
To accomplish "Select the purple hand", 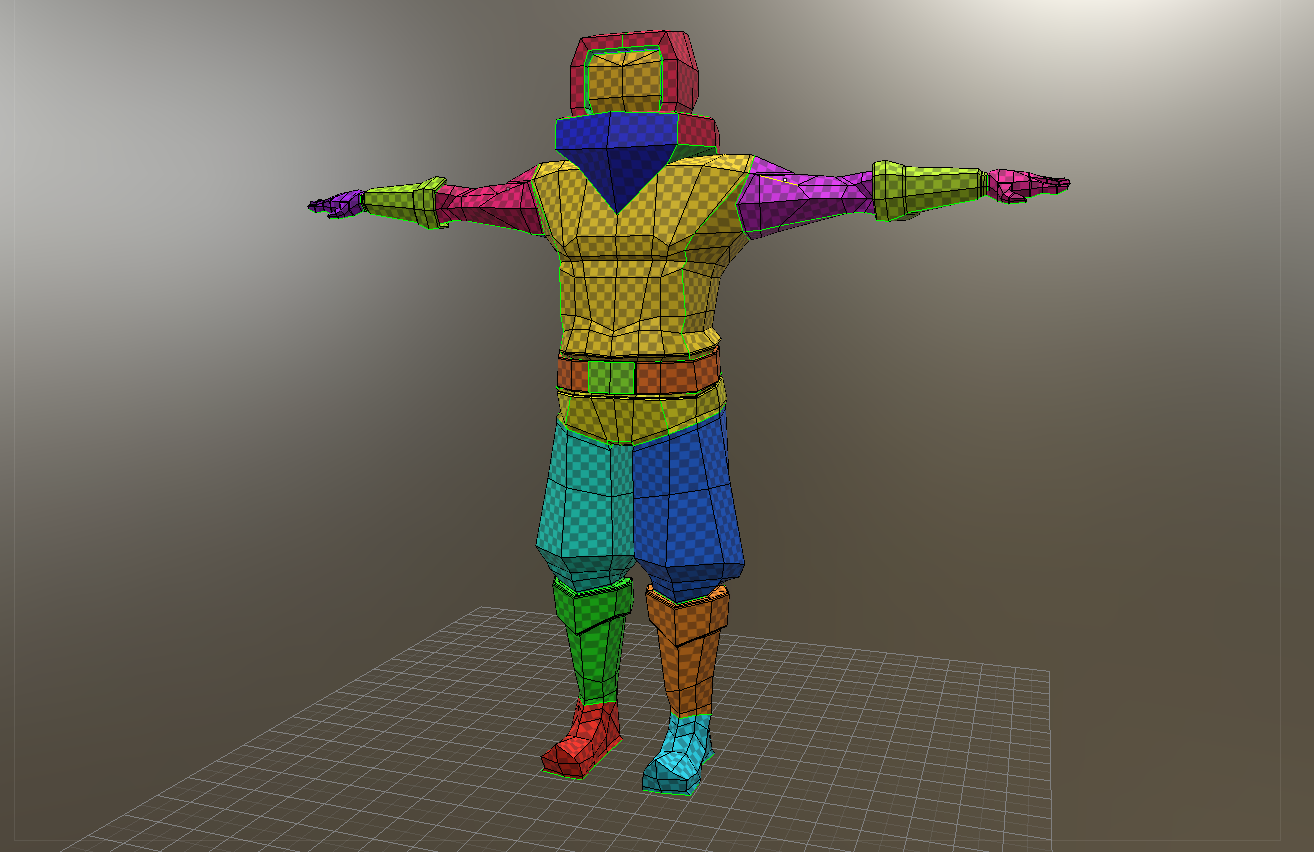I will pos(336,204).
